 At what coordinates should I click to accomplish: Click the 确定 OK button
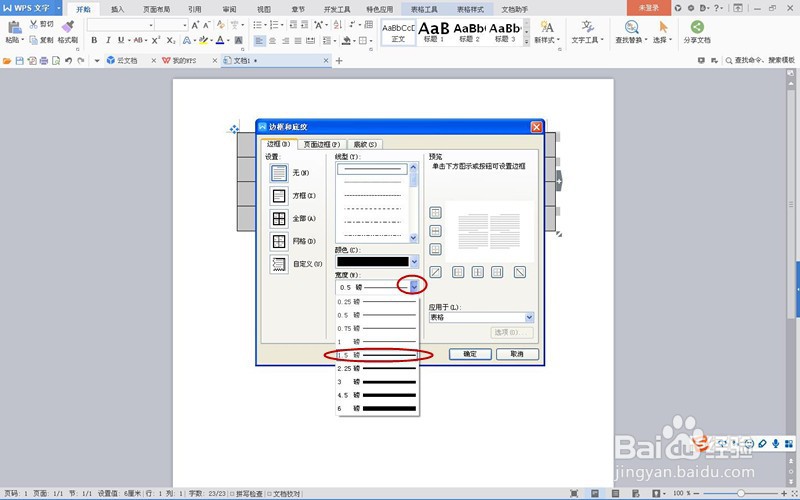(470, 354)
